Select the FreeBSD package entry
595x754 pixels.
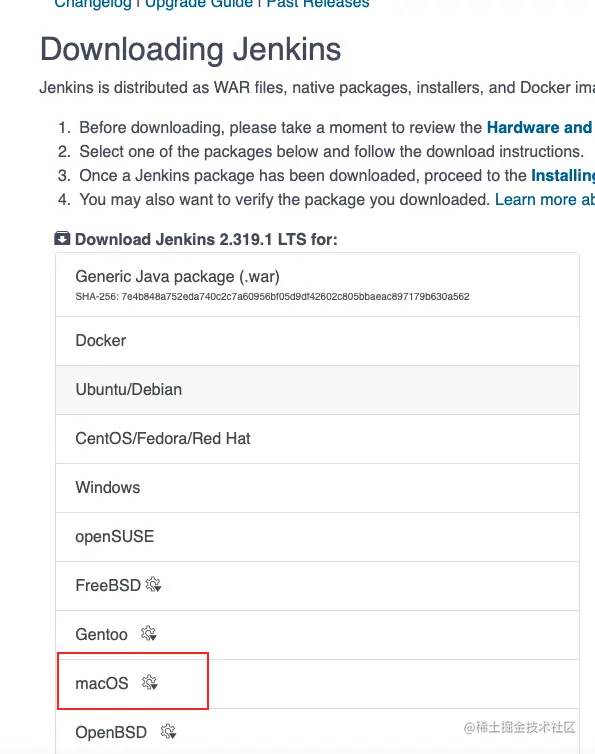[317, 586]
